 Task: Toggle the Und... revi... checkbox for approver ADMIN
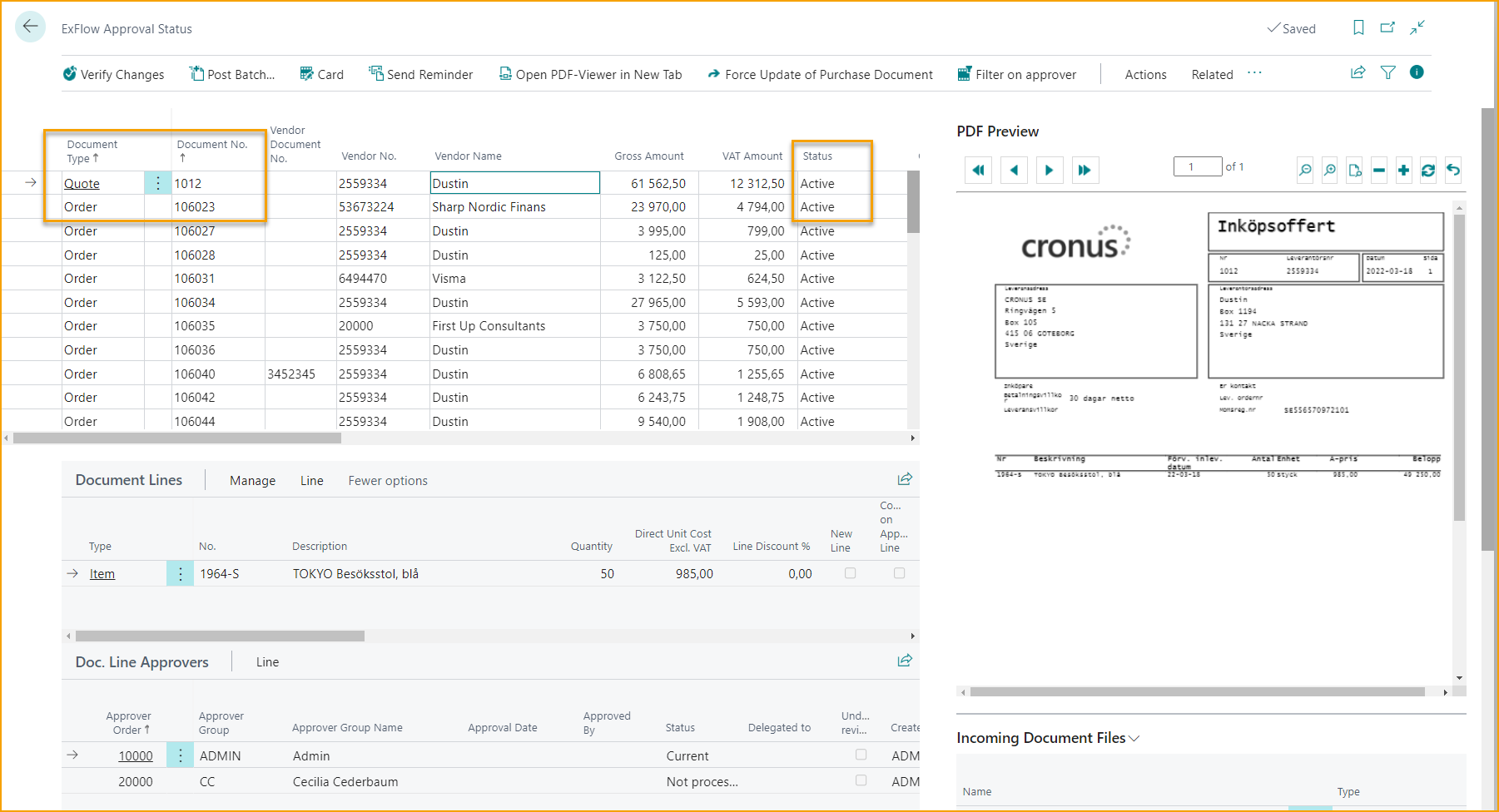pos(861,755)
